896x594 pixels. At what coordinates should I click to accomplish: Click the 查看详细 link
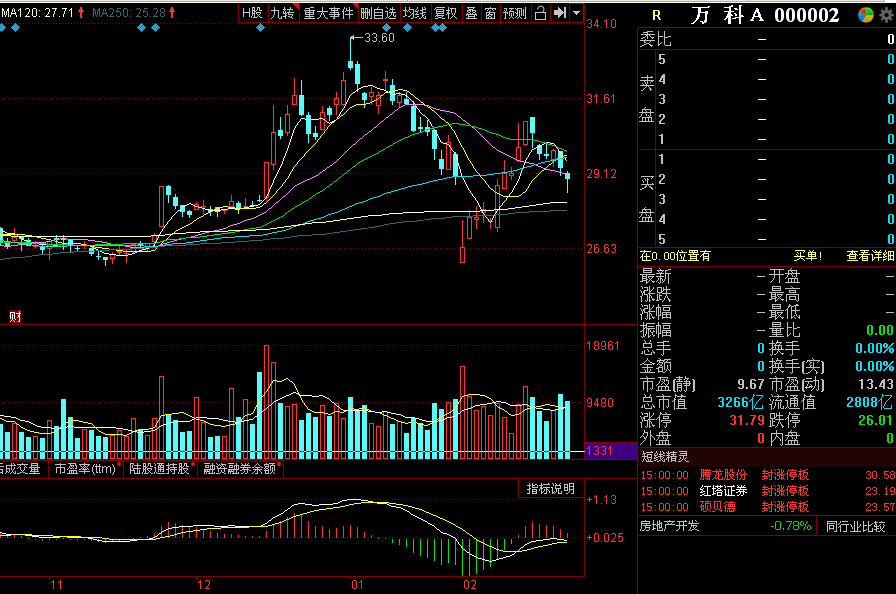tap(870, 256)
